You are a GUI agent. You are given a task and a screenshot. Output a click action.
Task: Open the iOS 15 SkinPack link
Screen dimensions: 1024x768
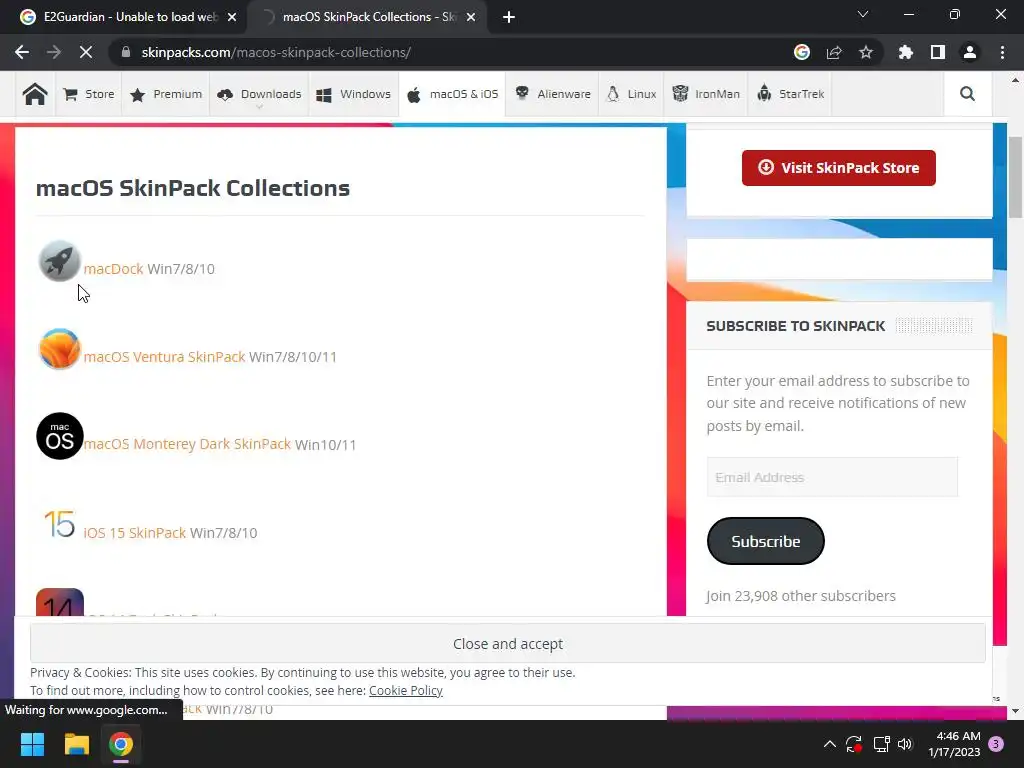135,532
